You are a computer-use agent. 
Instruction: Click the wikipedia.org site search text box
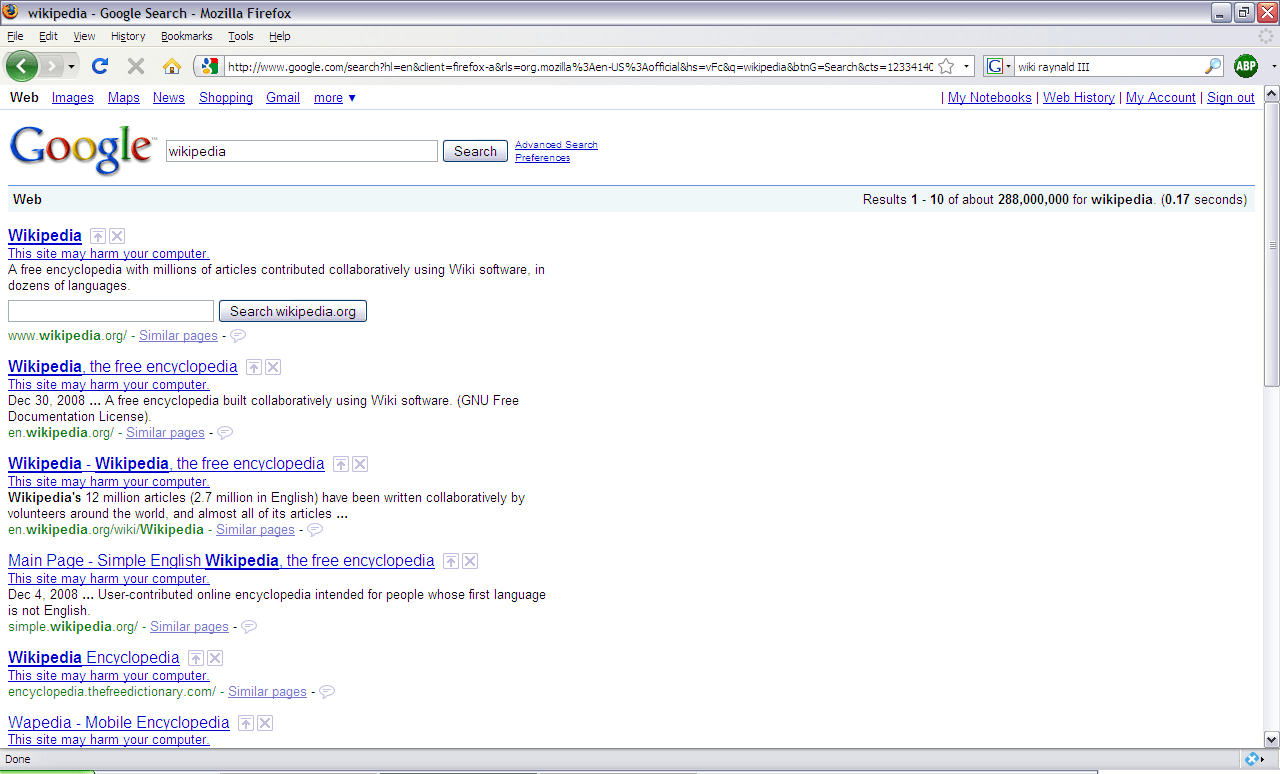click(111, 311)
